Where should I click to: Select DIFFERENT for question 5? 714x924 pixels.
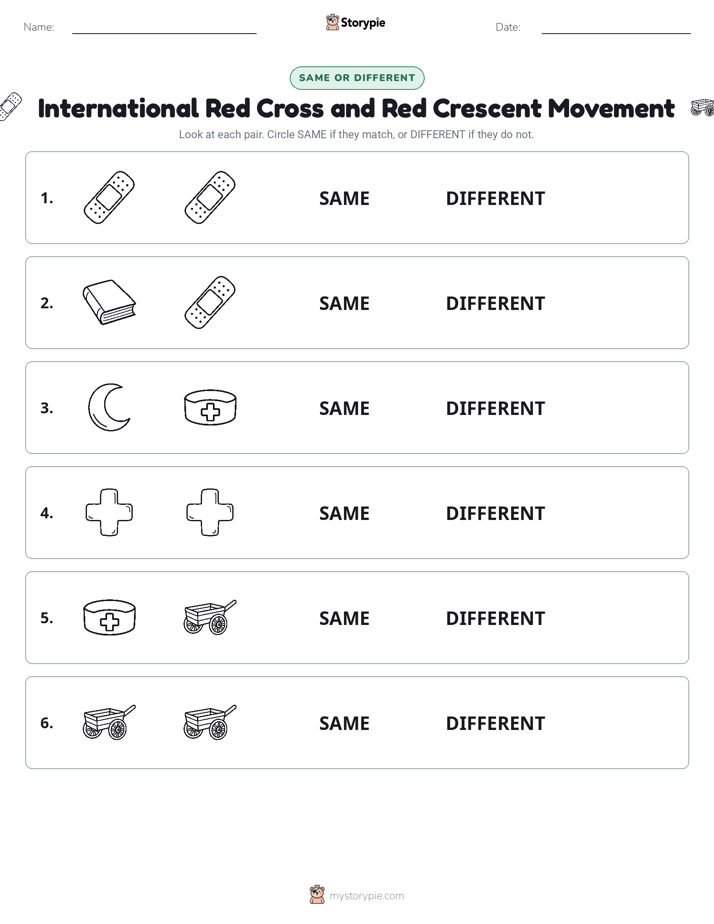coord(495,618)
